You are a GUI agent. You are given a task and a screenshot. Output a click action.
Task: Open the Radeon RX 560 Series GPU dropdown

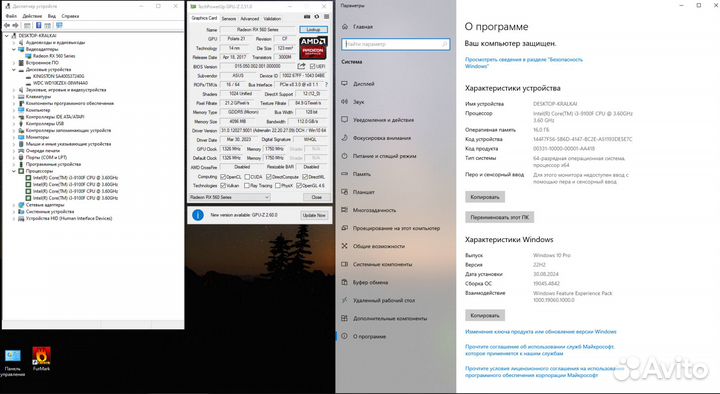(230, 197)
